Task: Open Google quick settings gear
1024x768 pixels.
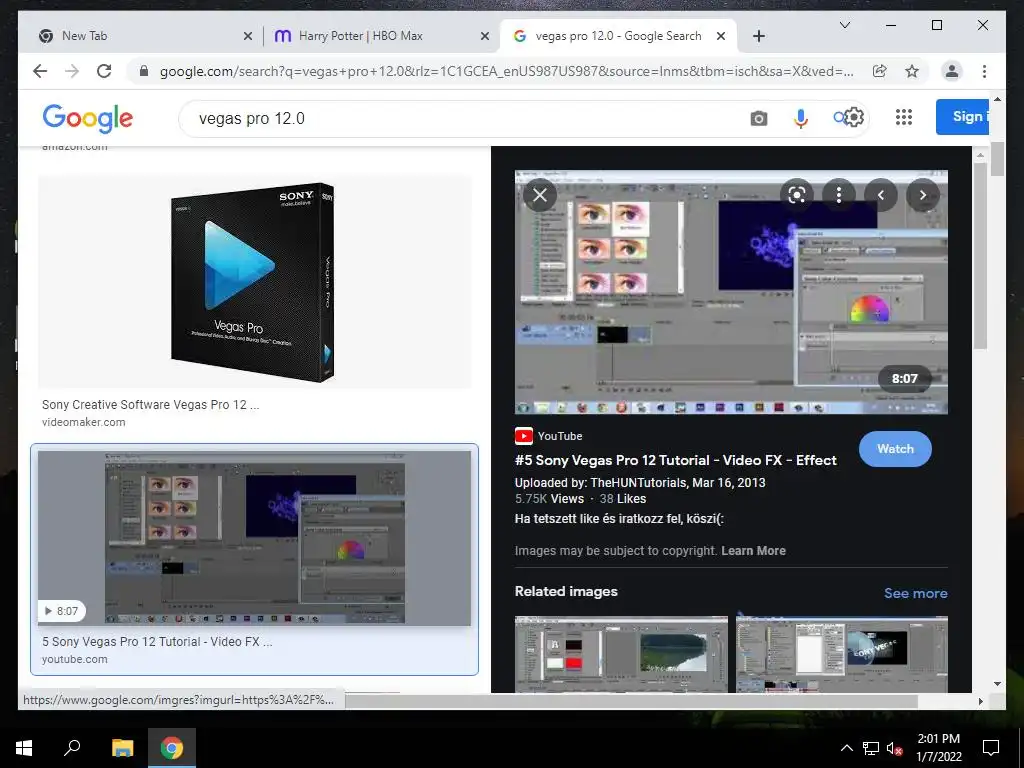Action: coord(854,118)
